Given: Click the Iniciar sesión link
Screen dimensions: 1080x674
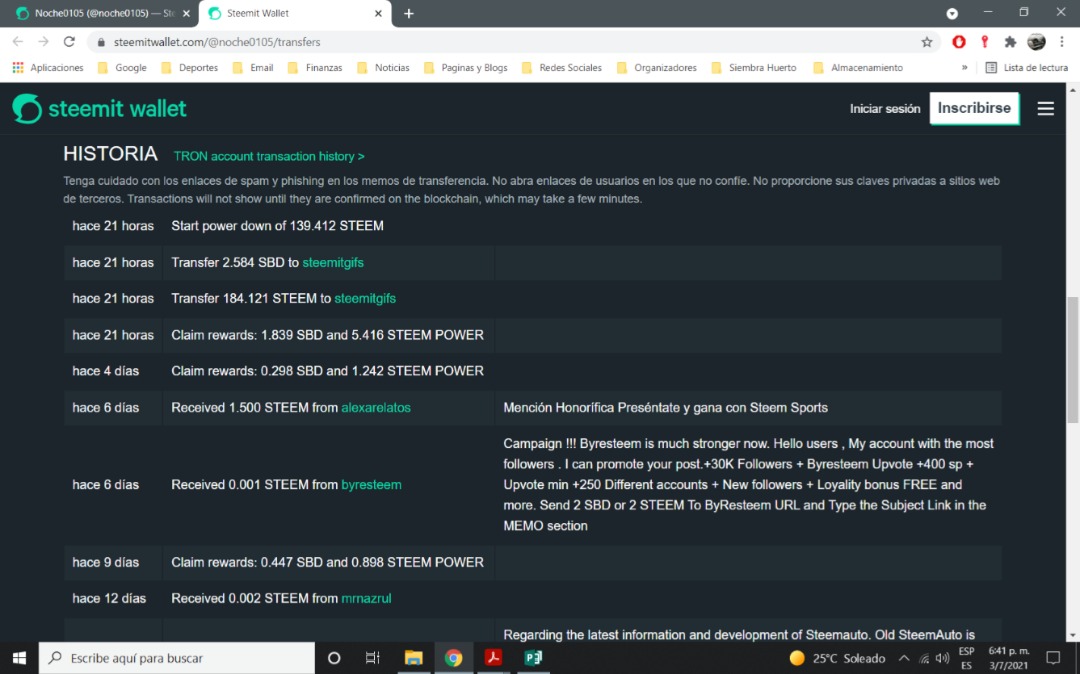Looking at the screenshot, I should [884, 109].
